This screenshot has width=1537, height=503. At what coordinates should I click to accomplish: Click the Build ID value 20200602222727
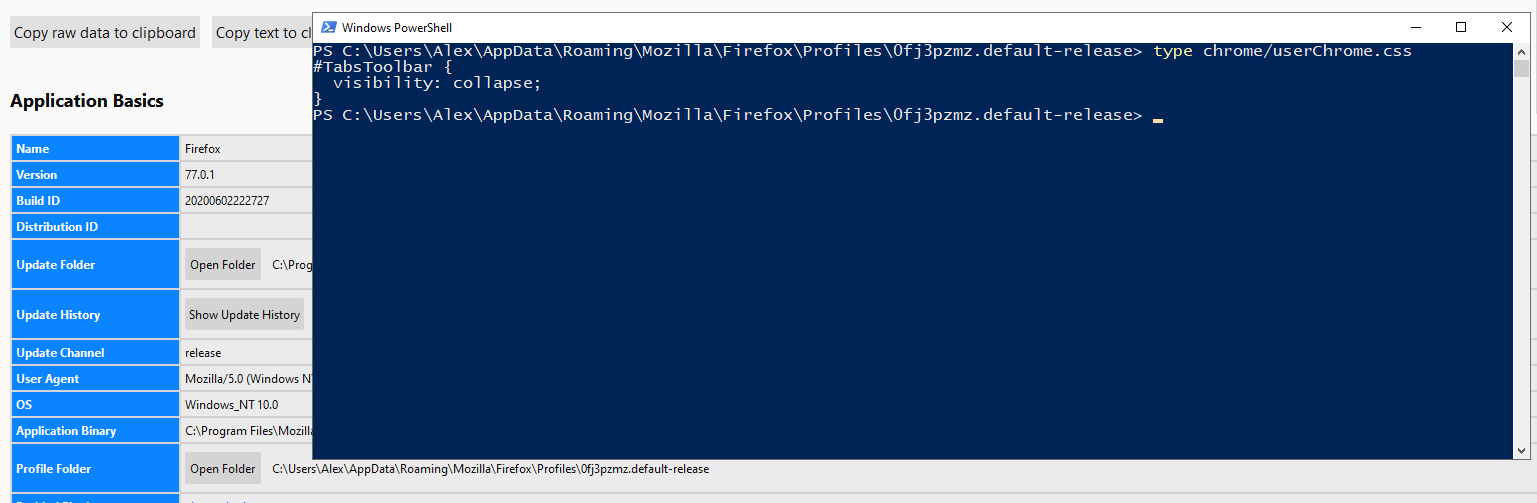click(227, 200)
